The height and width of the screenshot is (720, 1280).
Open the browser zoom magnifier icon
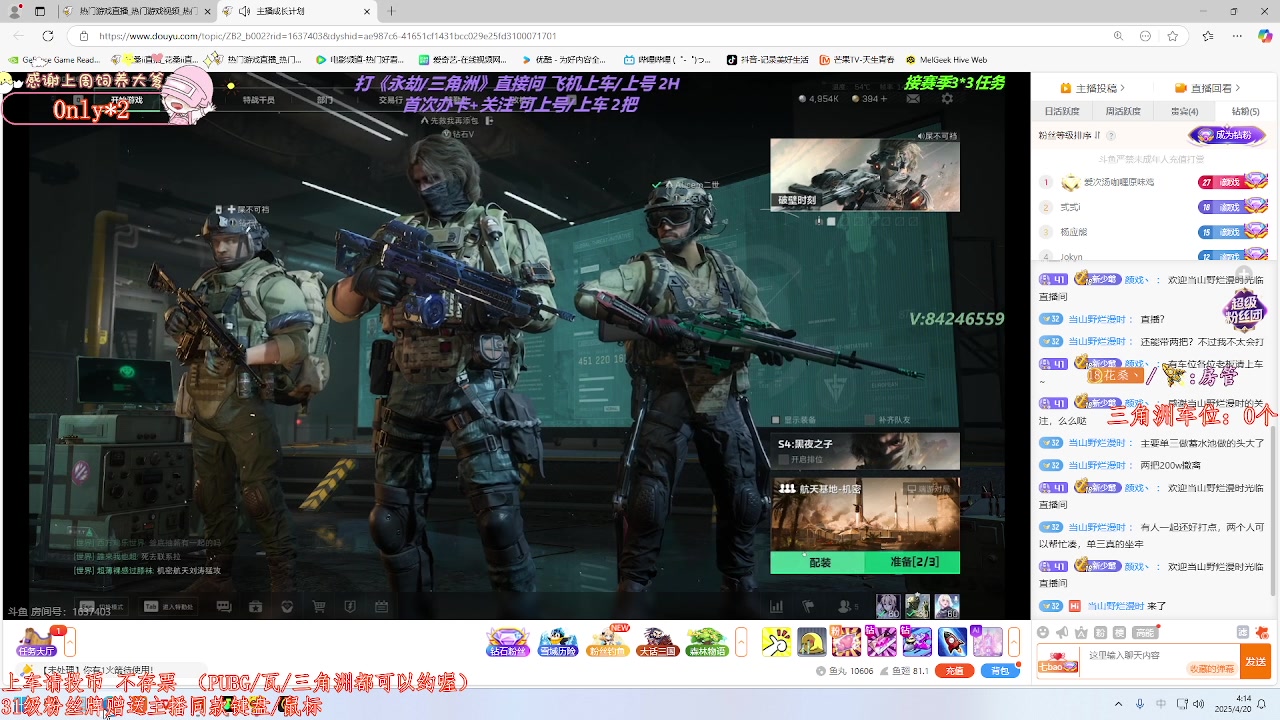[x=1118, y=36]
